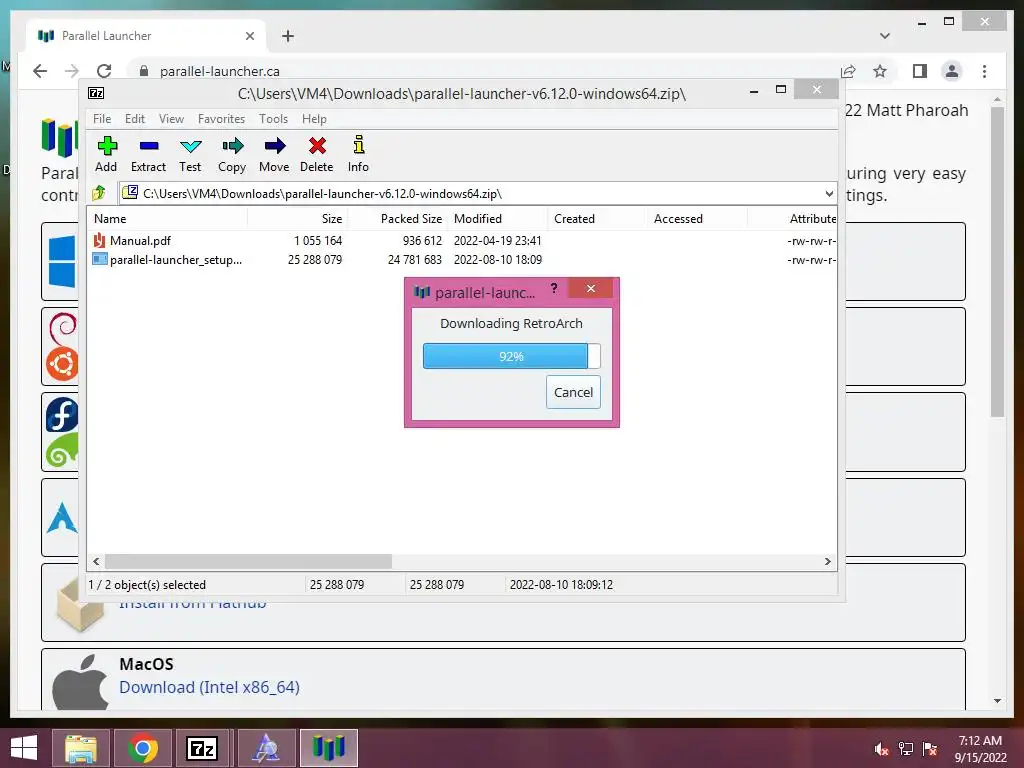The width and height of the screenshot is (1024, 768).
Task: Open the Chrome side panel
Action: click(x=920, y=71)
